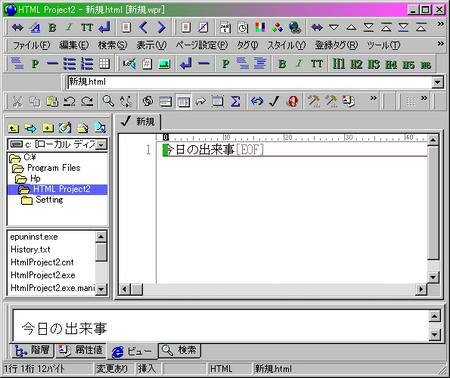Toggle italic I button in third toolbar
The width and height of the screenshot is (450, 378).
tap(299, 63)
